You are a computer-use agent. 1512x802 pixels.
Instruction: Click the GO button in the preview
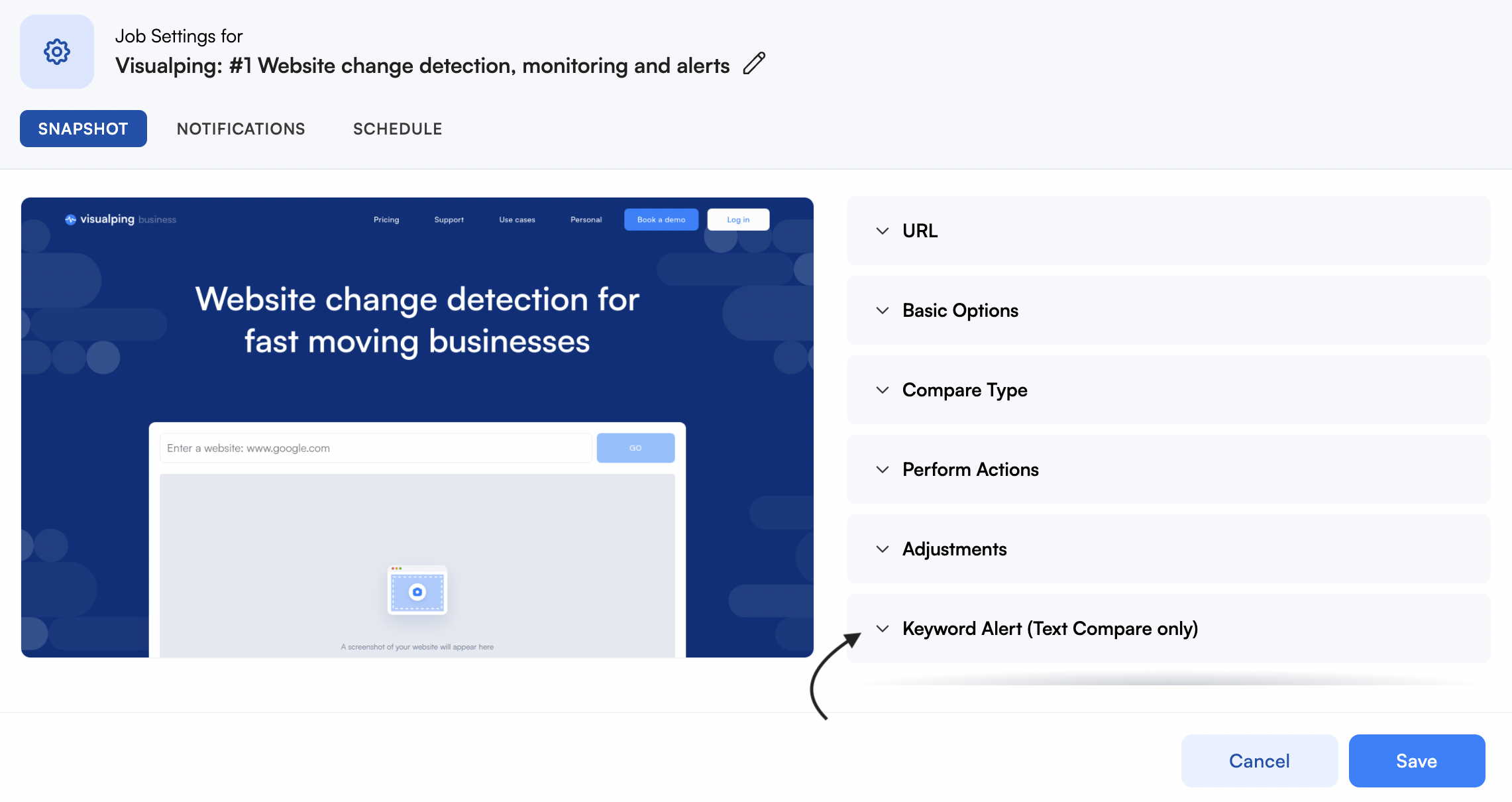coord(635,448)
